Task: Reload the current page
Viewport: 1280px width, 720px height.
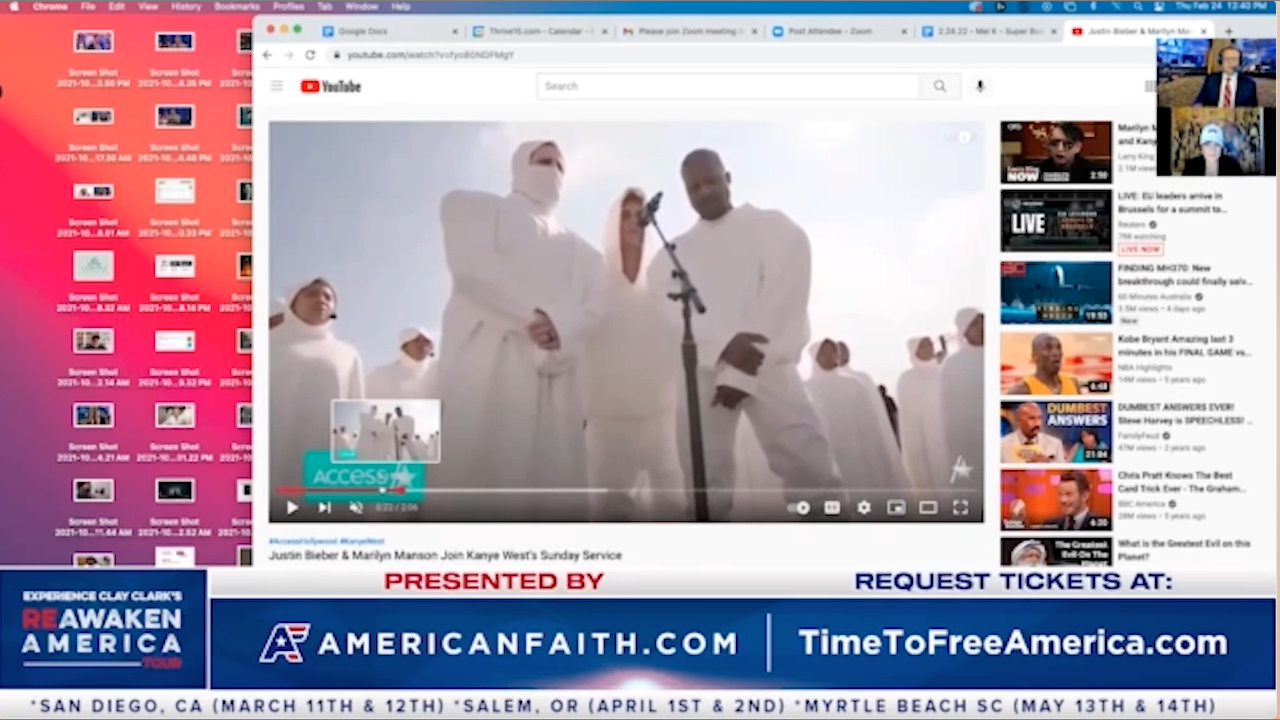Action: click(x=310, y=55)
